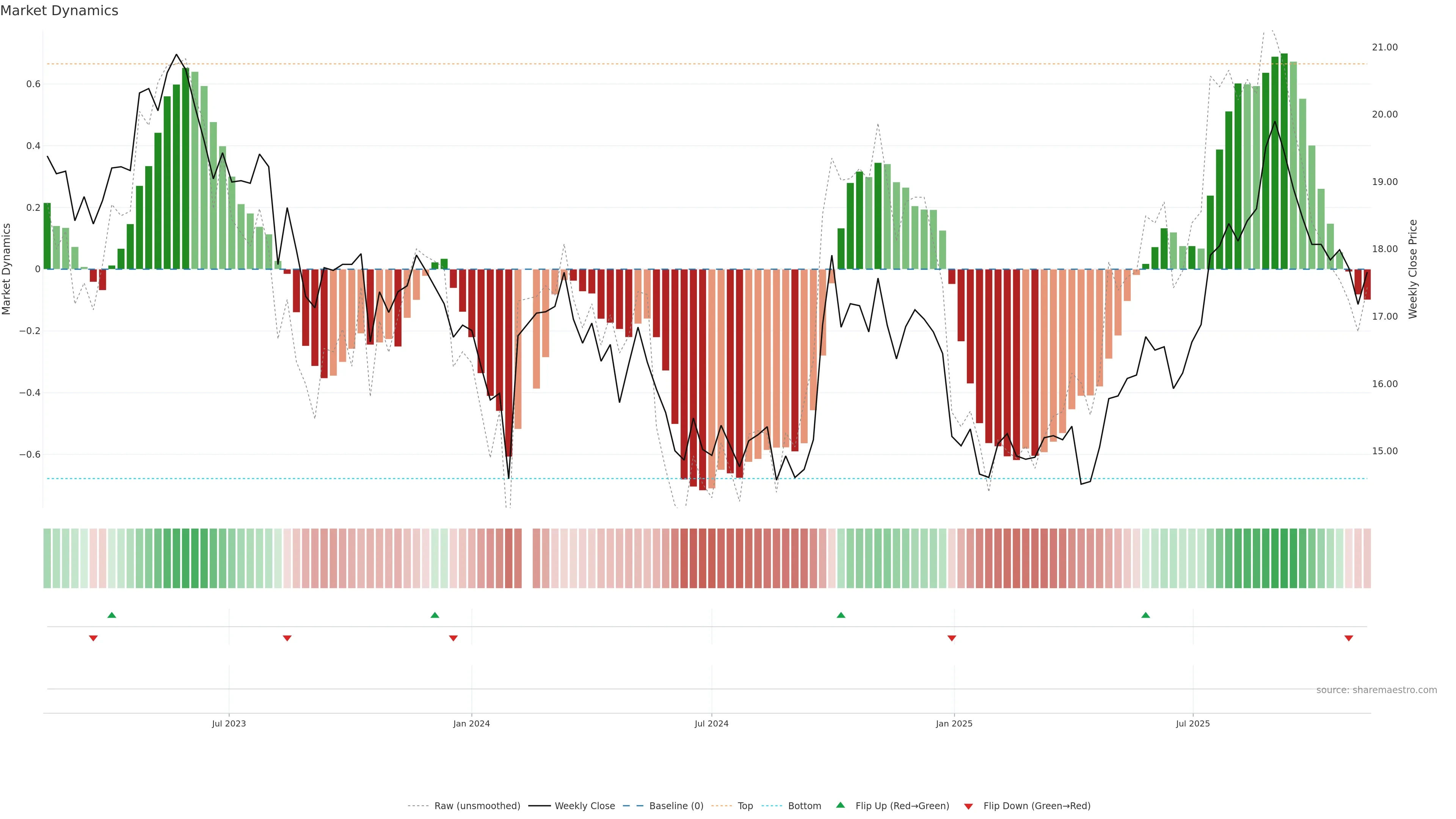Click the Flip Up marker just before Jul 2025
Viewport: 1456px width, 819px height.
[x=1146, y=615]
